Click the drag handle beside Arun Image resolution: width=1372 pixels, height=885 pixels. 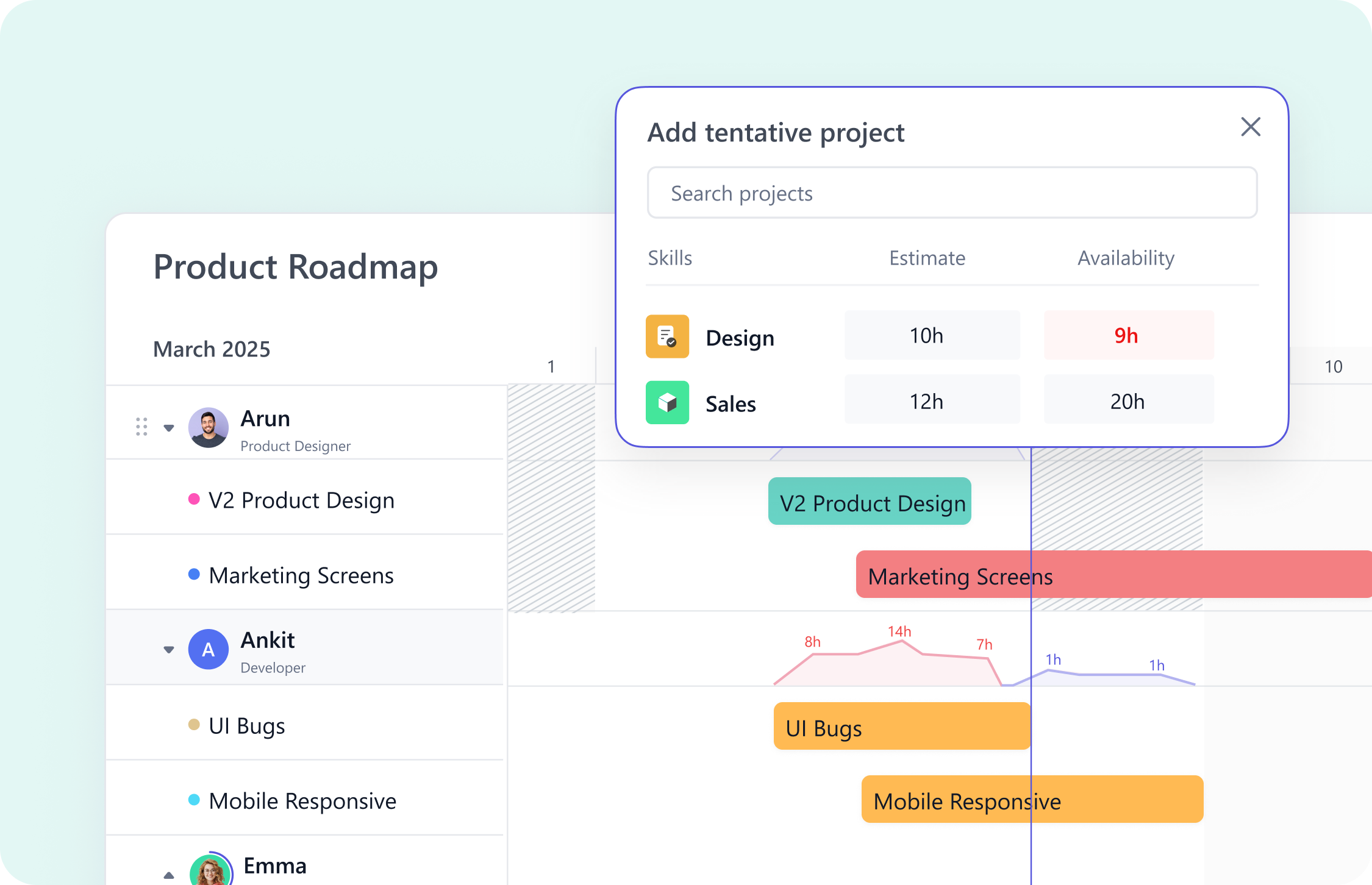141,427
